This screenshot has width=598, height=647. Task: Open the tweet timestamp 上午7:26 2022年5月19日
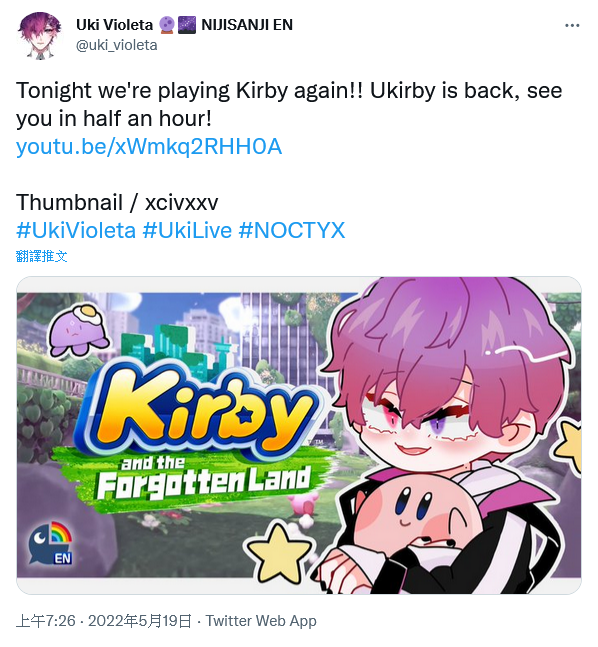(x=104, y=621)
